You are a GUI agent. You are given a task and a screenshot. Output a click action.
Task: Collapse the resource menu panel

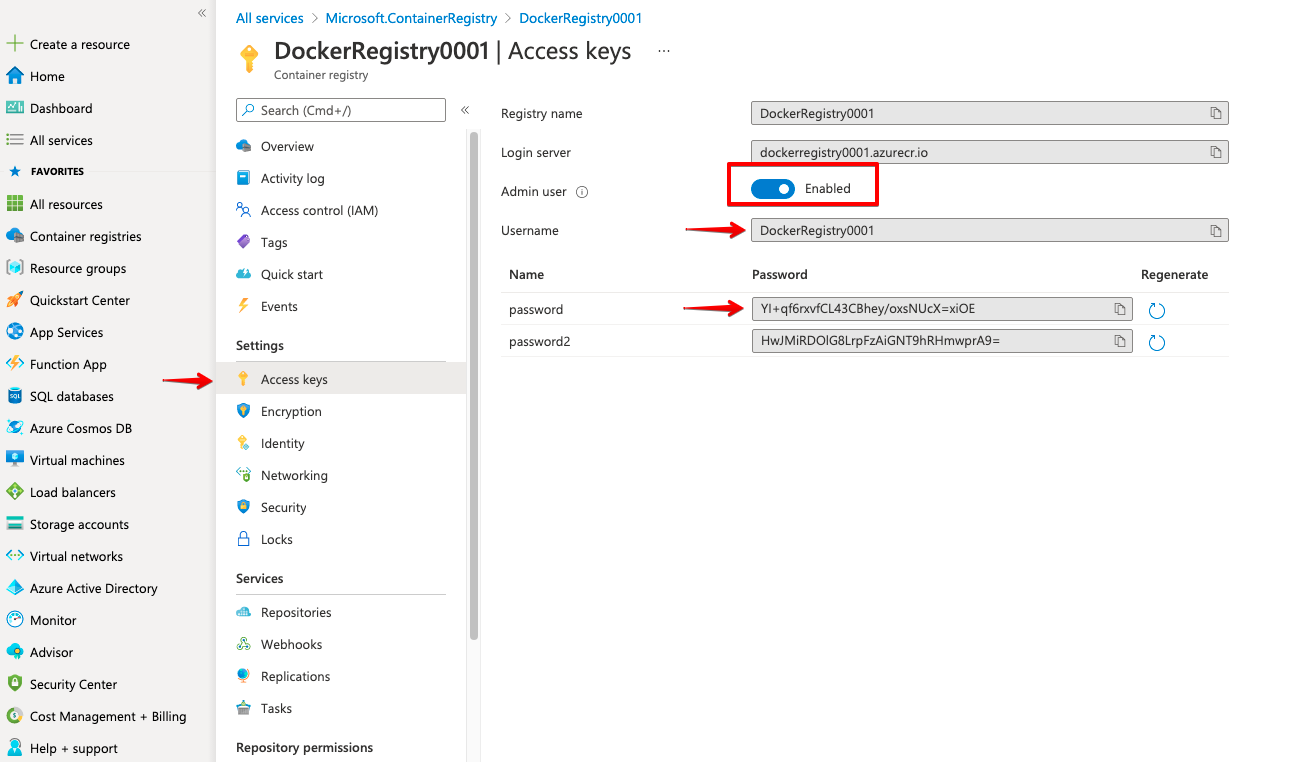point(465,110)
